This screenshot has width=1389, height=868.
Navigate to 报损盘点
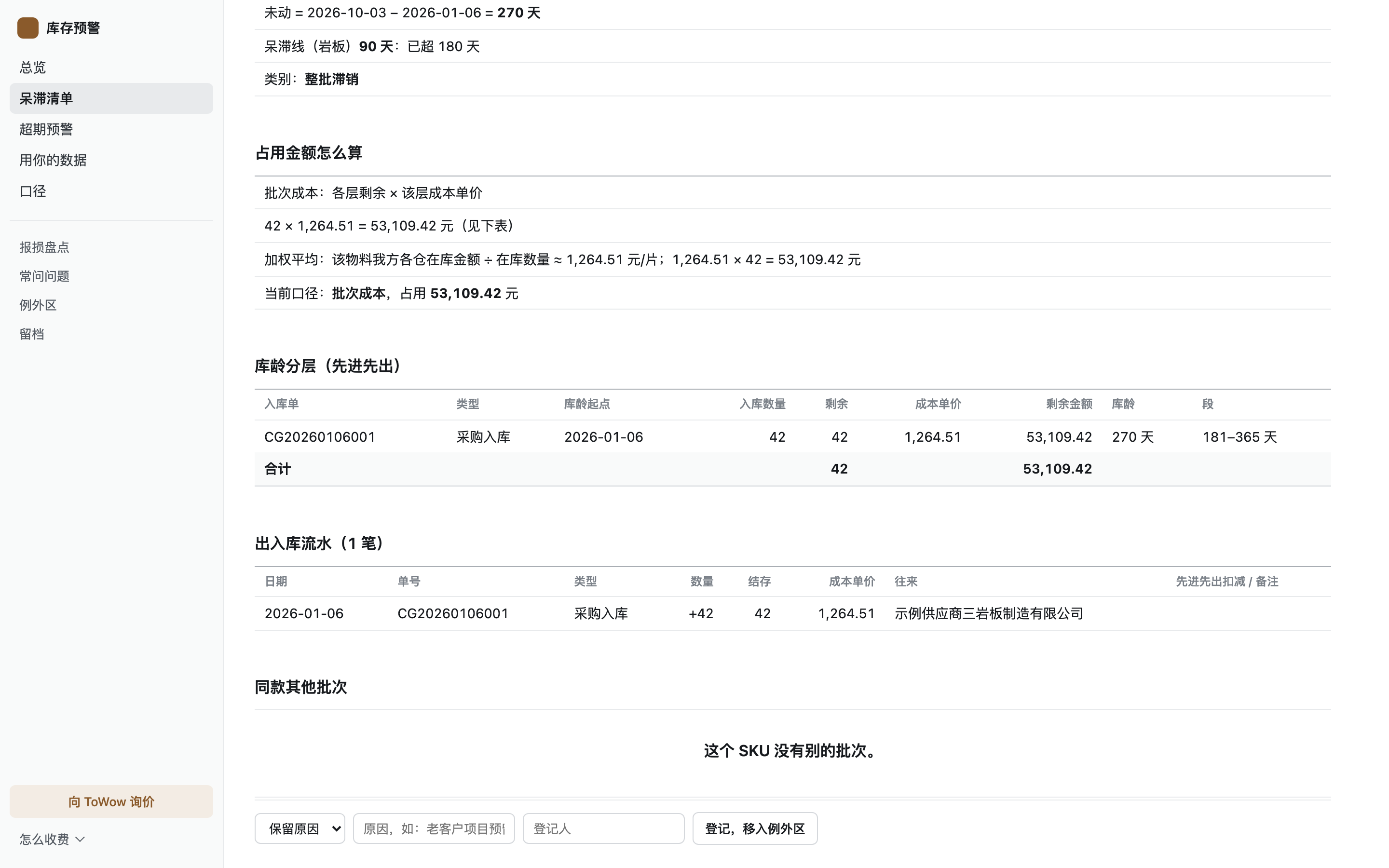tap(111, 247)
